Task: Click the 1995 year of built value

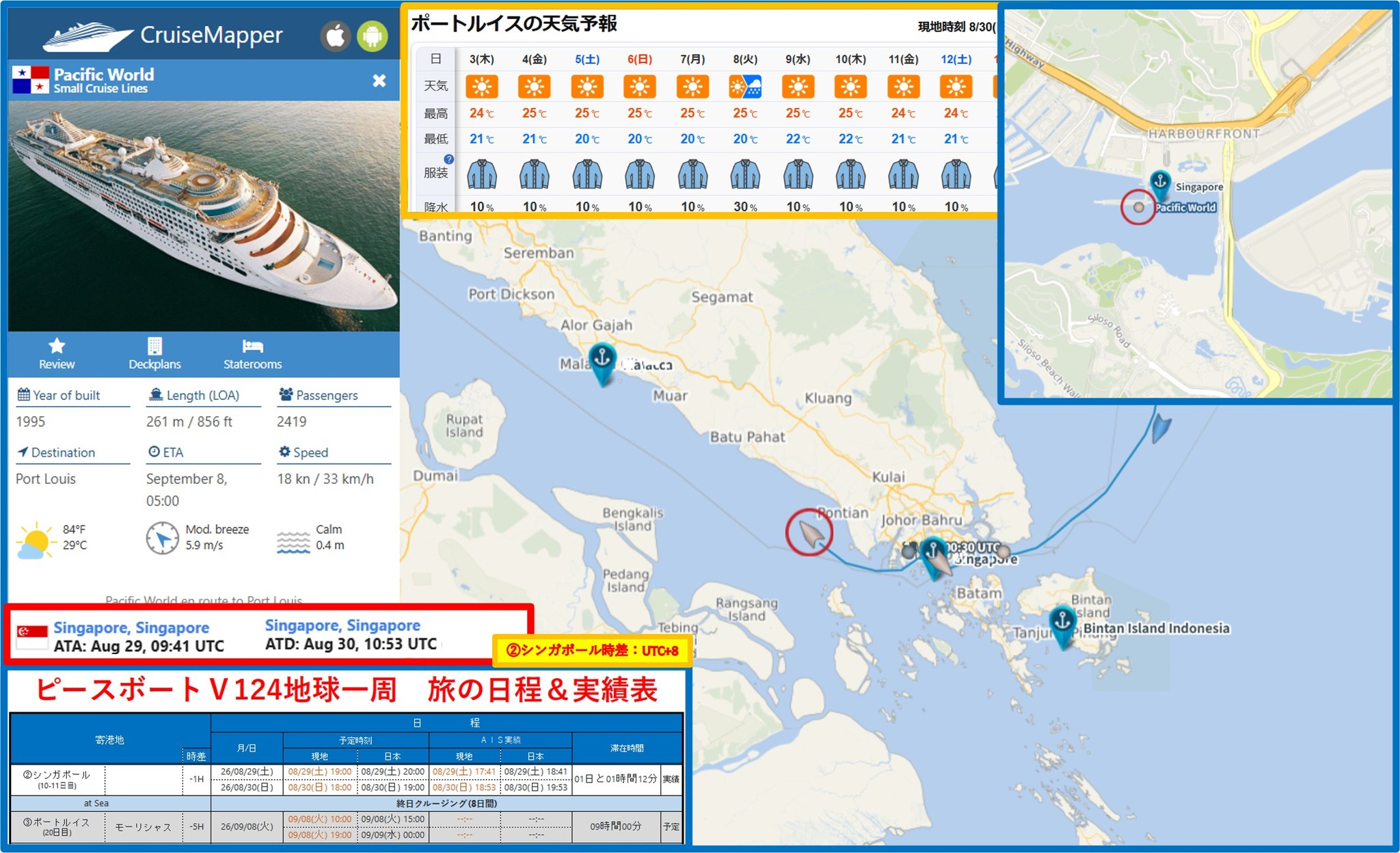Action: (31, 421)
